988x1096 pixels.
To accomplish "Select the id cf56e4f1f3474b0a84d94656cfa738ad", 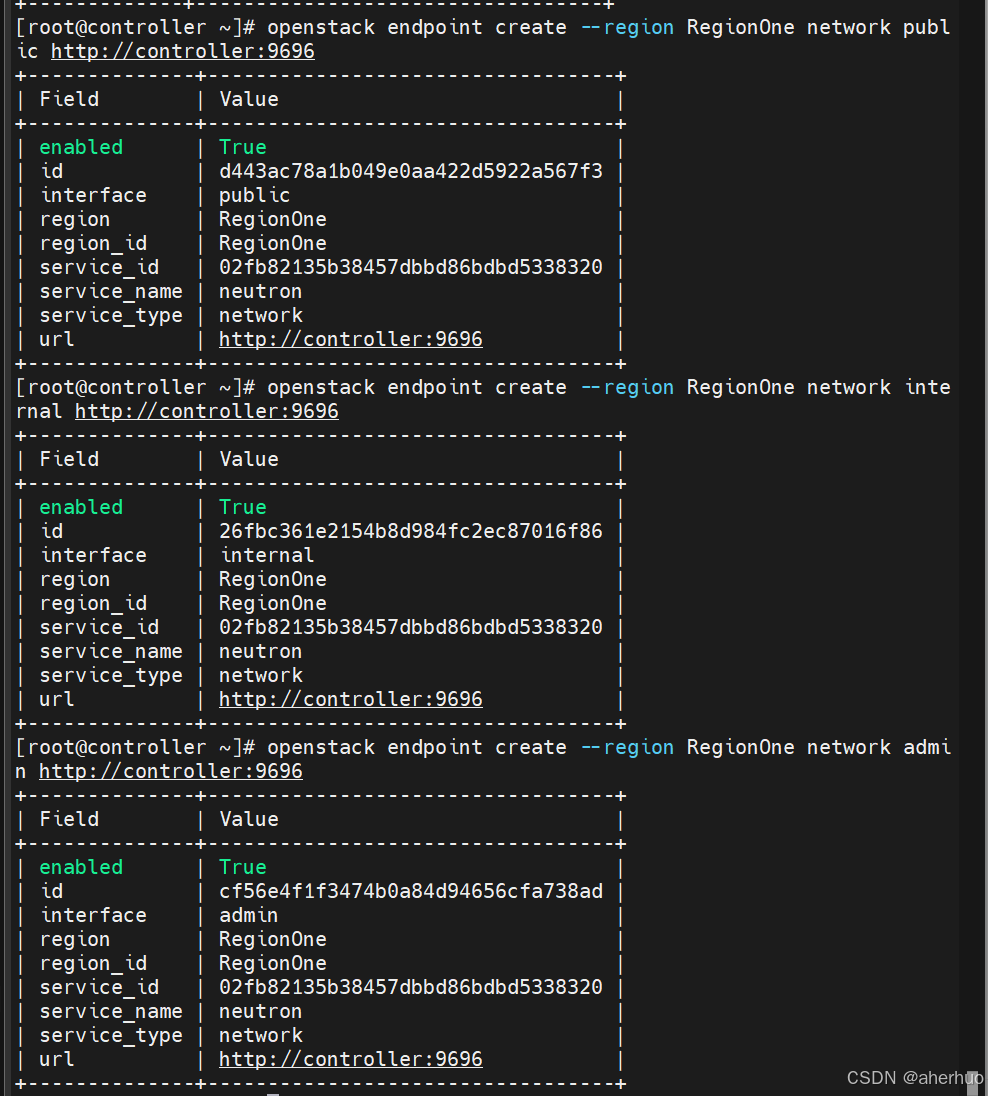I will [x=410, y=891].
